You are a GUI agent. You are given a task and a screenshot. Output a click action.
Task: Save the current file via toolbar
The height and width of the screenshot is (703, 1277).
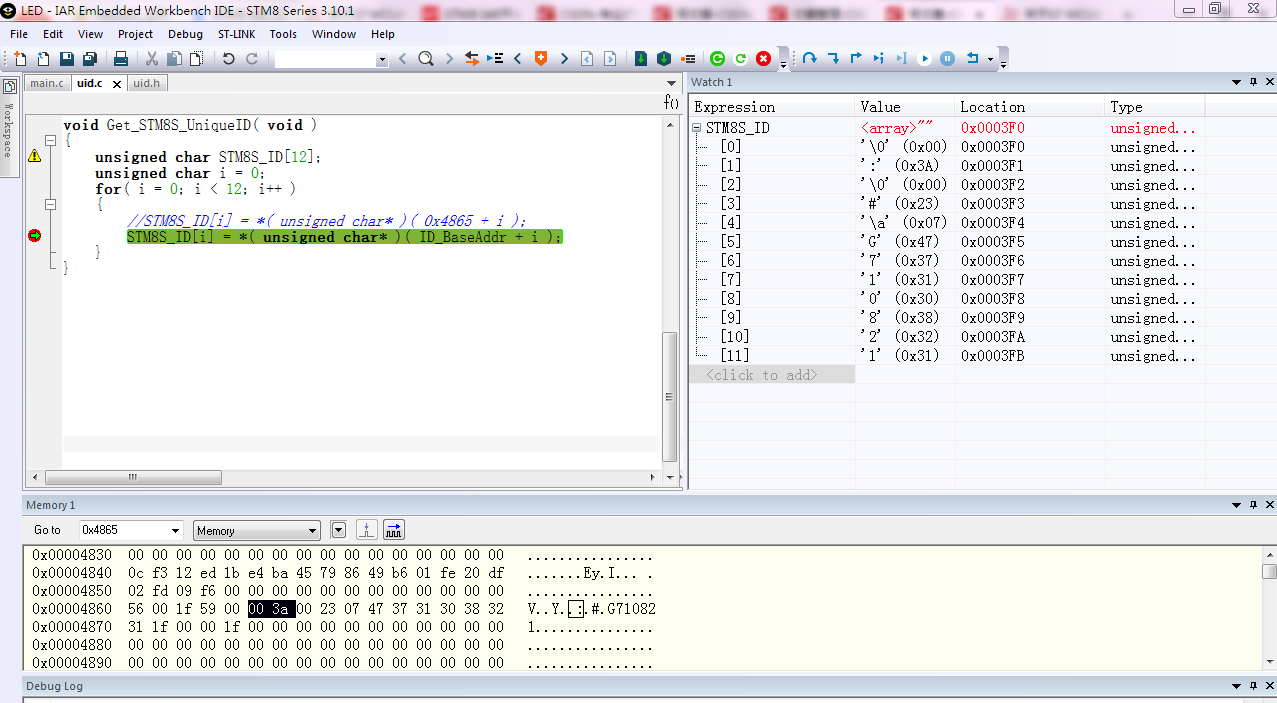point(66,59)
